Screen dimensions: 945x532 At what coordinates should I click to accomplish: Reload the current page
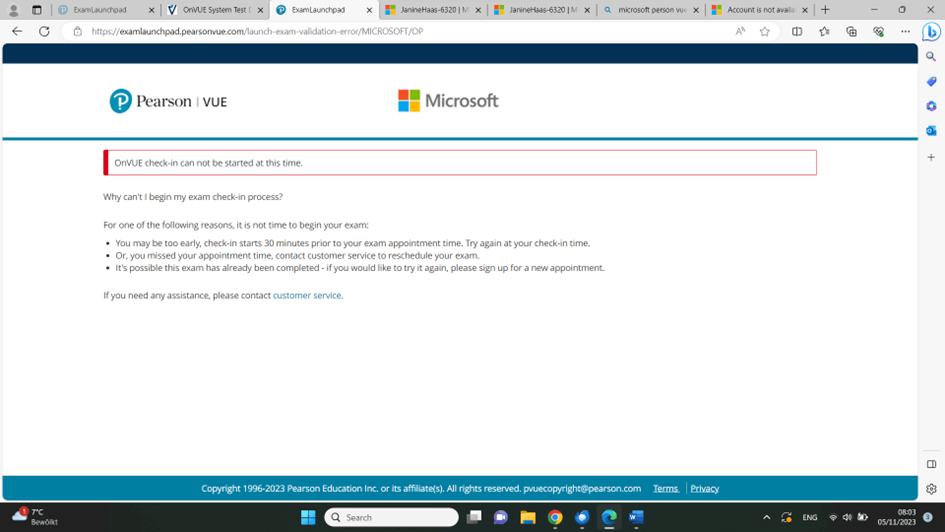pos(44,31)
